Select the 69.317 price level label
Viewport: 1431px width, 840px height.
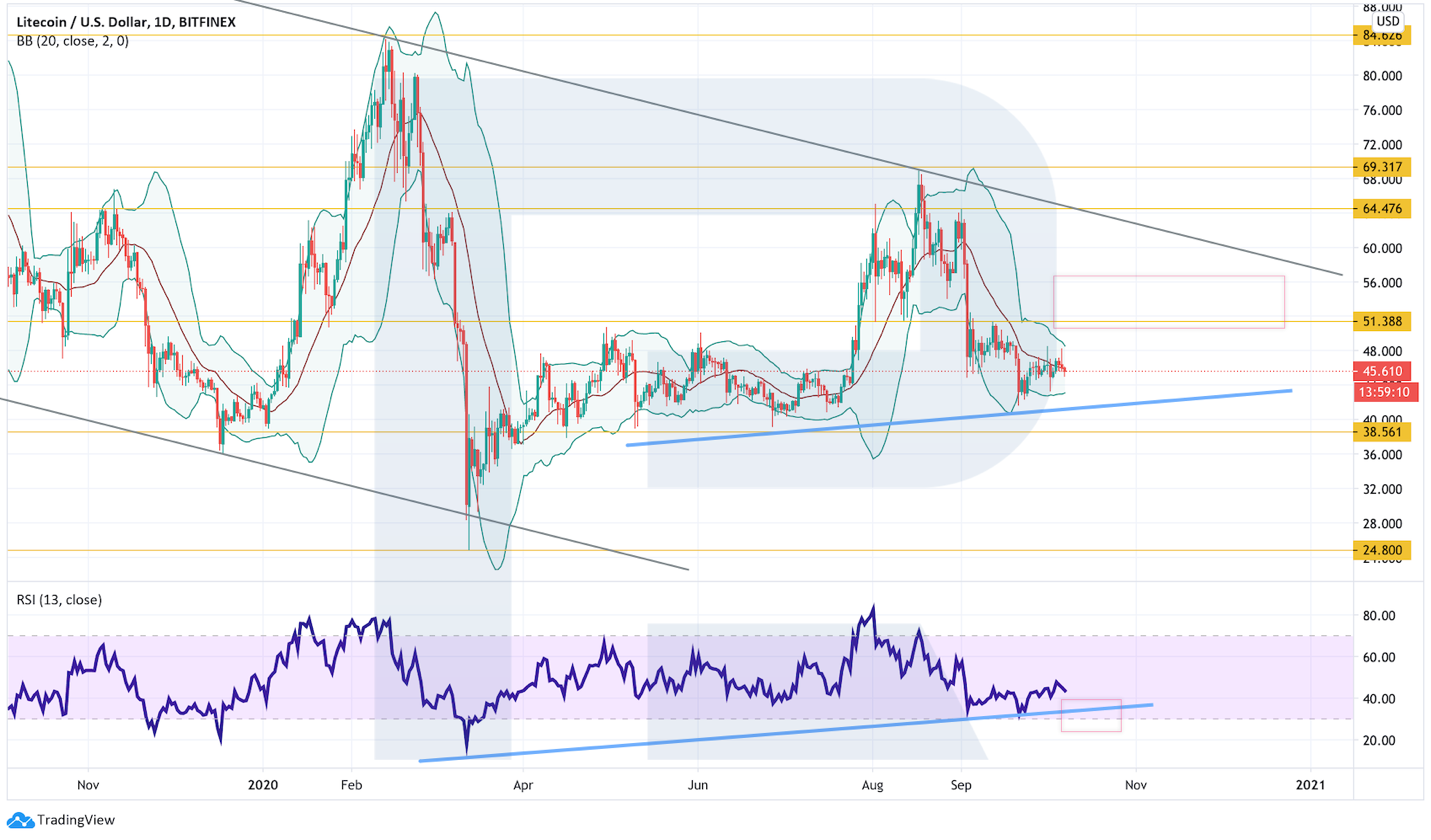(1381, 167)
